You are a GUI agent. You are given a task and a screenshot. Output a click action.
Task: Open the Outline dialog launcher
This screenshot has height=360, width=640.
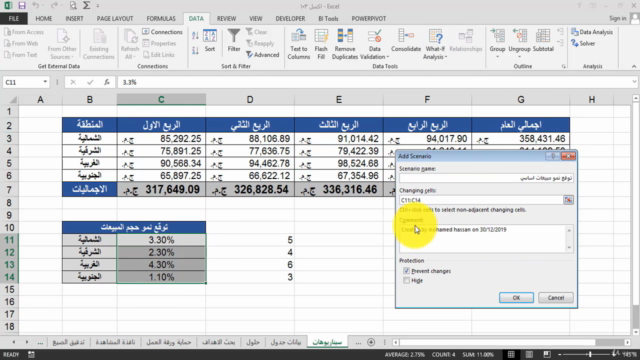click(x=564, y=66)
